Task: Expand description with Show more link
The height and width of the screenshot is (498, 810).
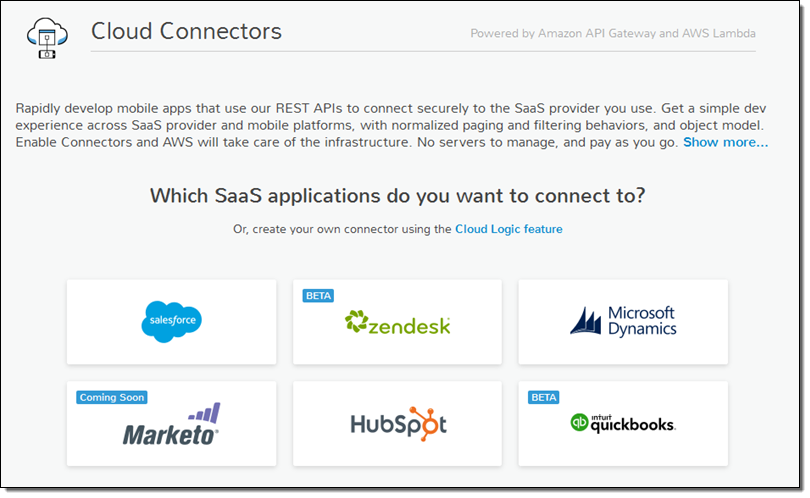Action: 725,143
